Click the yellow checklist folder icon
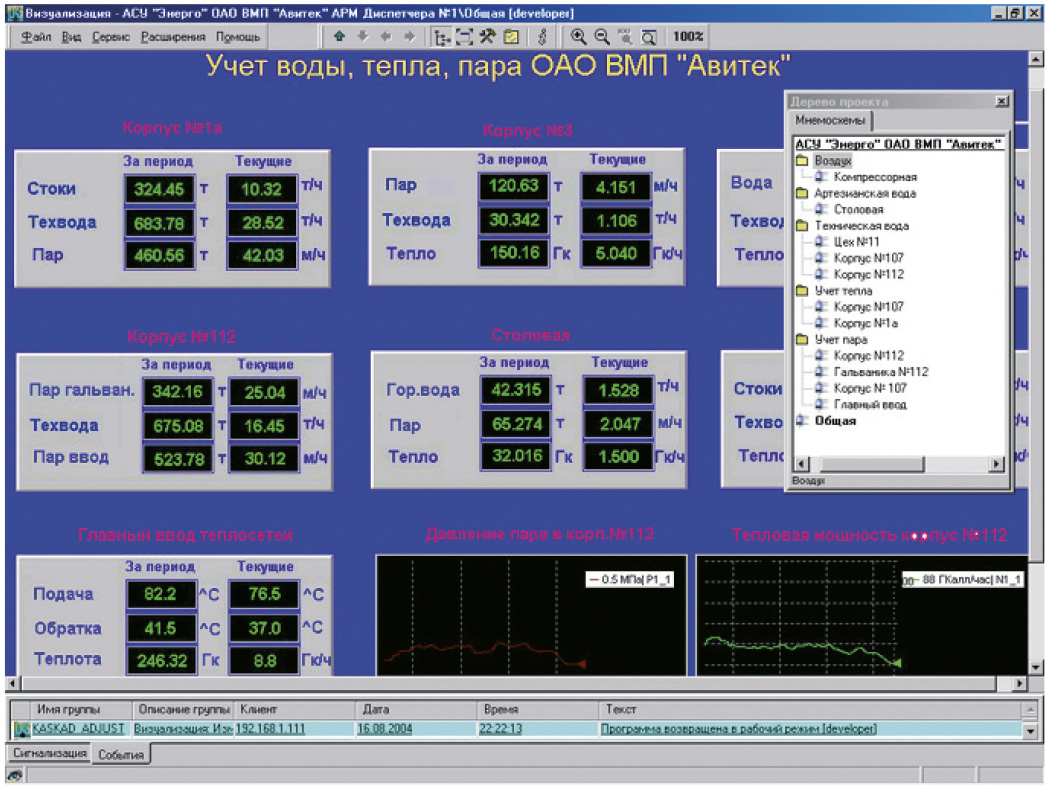1049x788 pixels. 511,37
